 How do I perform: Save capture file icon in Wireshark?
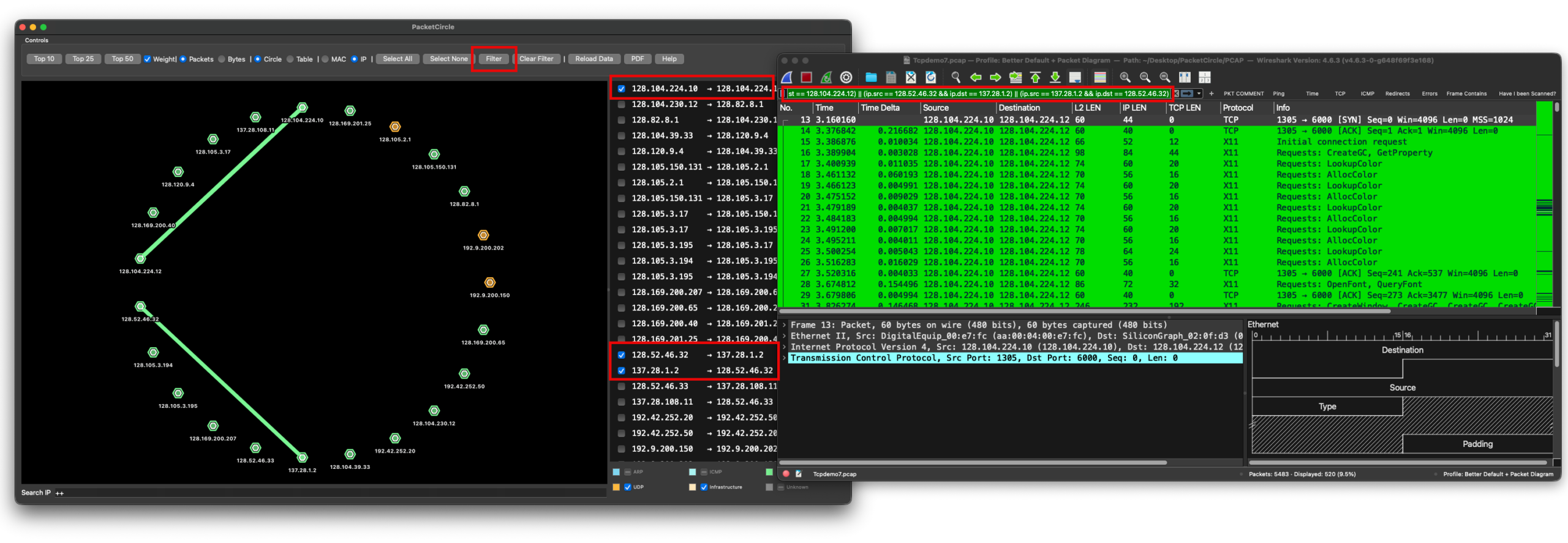coord(891,77)
